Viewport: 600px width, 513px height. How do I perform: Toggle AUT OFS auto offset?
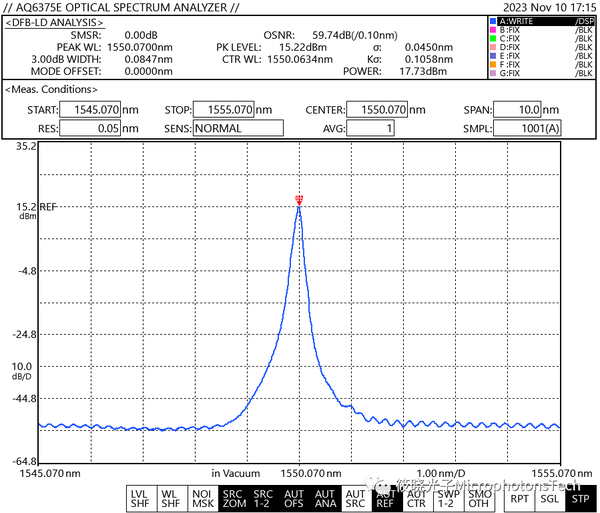coord(295,498)
